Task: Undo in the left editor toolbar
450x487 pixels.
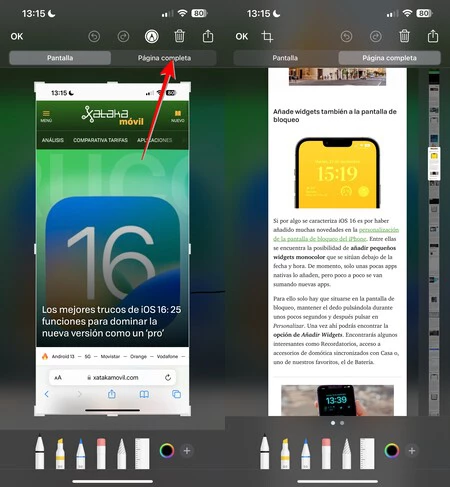Action: tap(94, 36)
